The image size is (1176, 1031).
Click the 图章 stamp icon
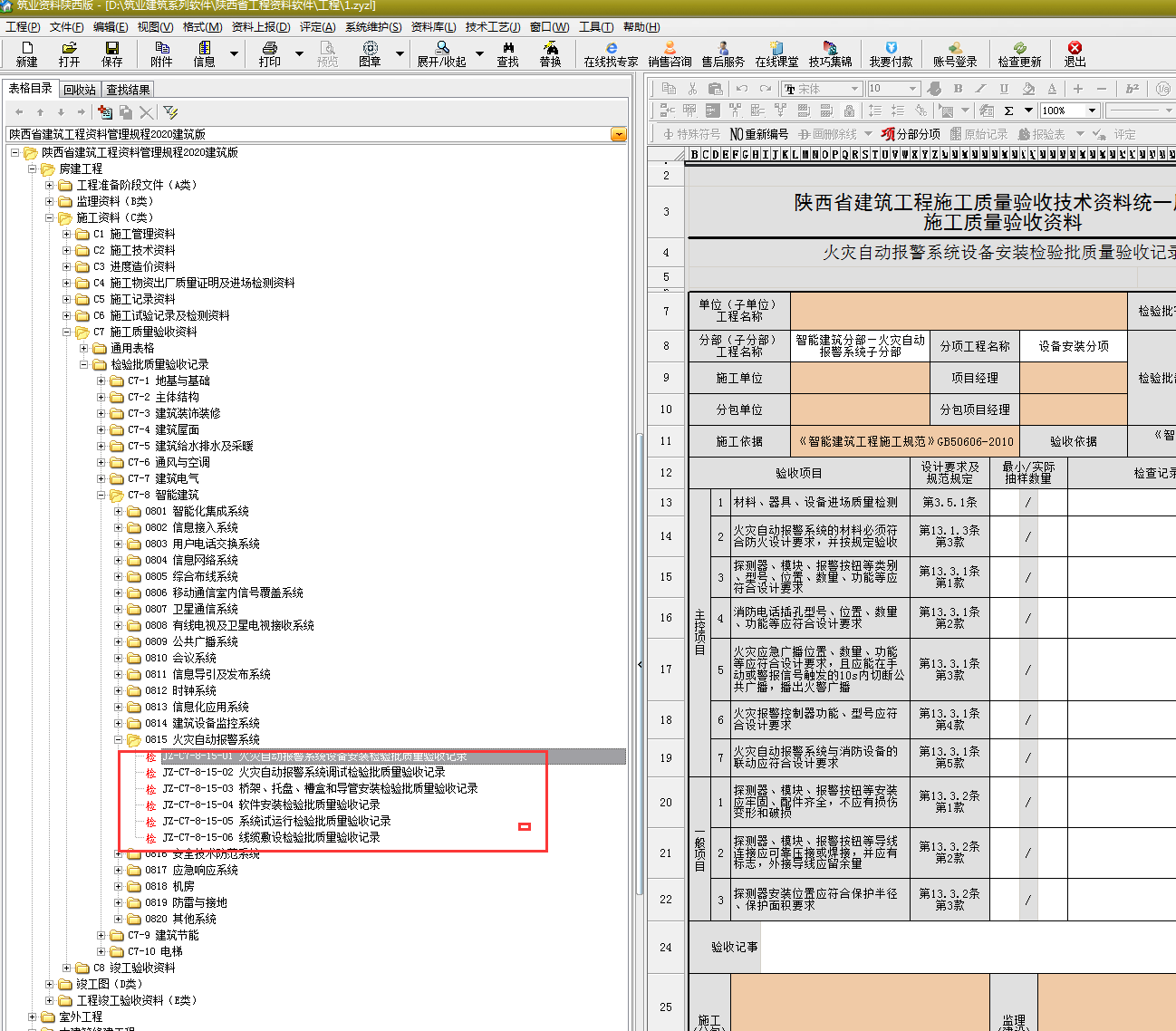[370, 53]
